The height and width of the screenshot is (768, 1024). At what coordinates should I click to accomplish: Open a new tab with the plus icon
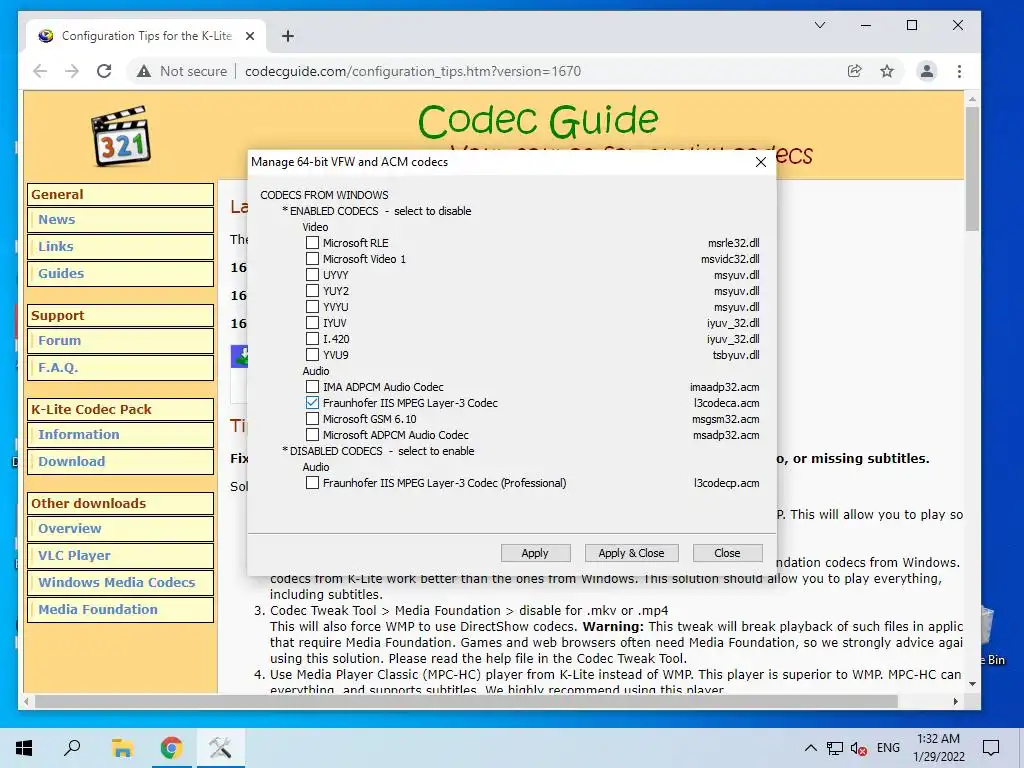288,36
